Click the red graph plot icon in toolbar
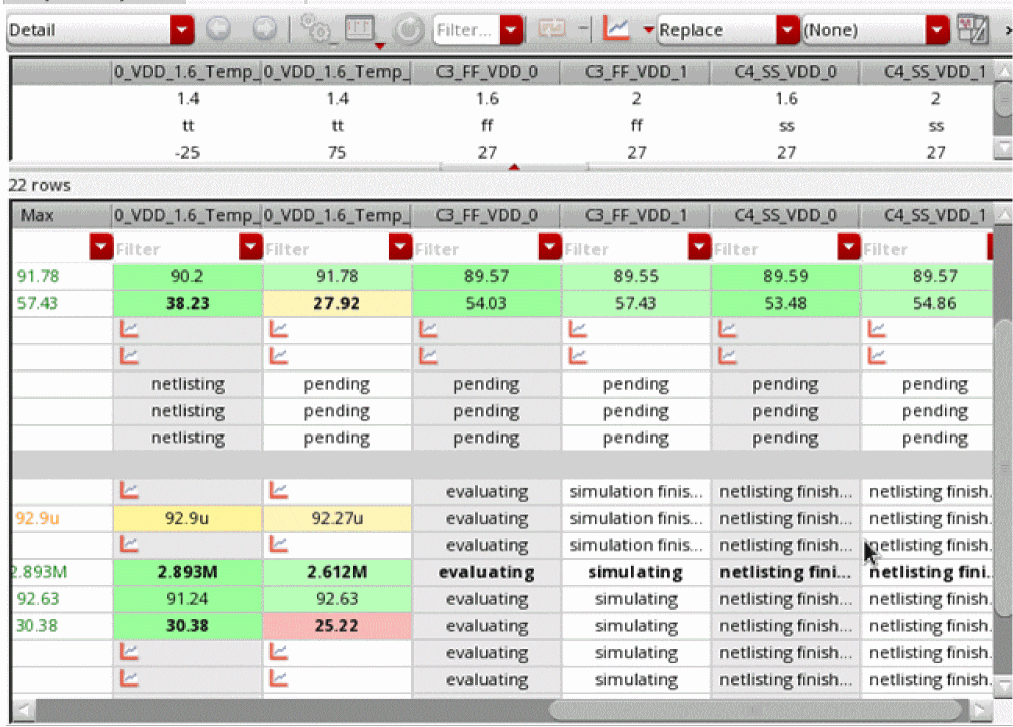The image size is (1013, 727). (x=616, y=28)
